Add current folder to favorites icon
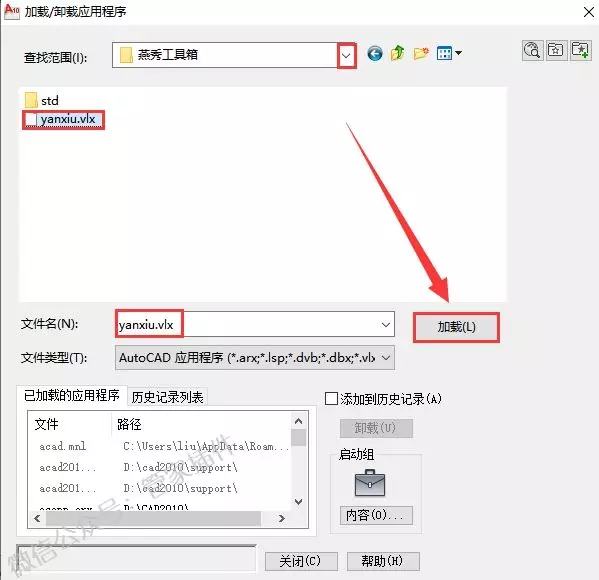The width and height of the screenshot is (599, 580). tap(580, 50)
